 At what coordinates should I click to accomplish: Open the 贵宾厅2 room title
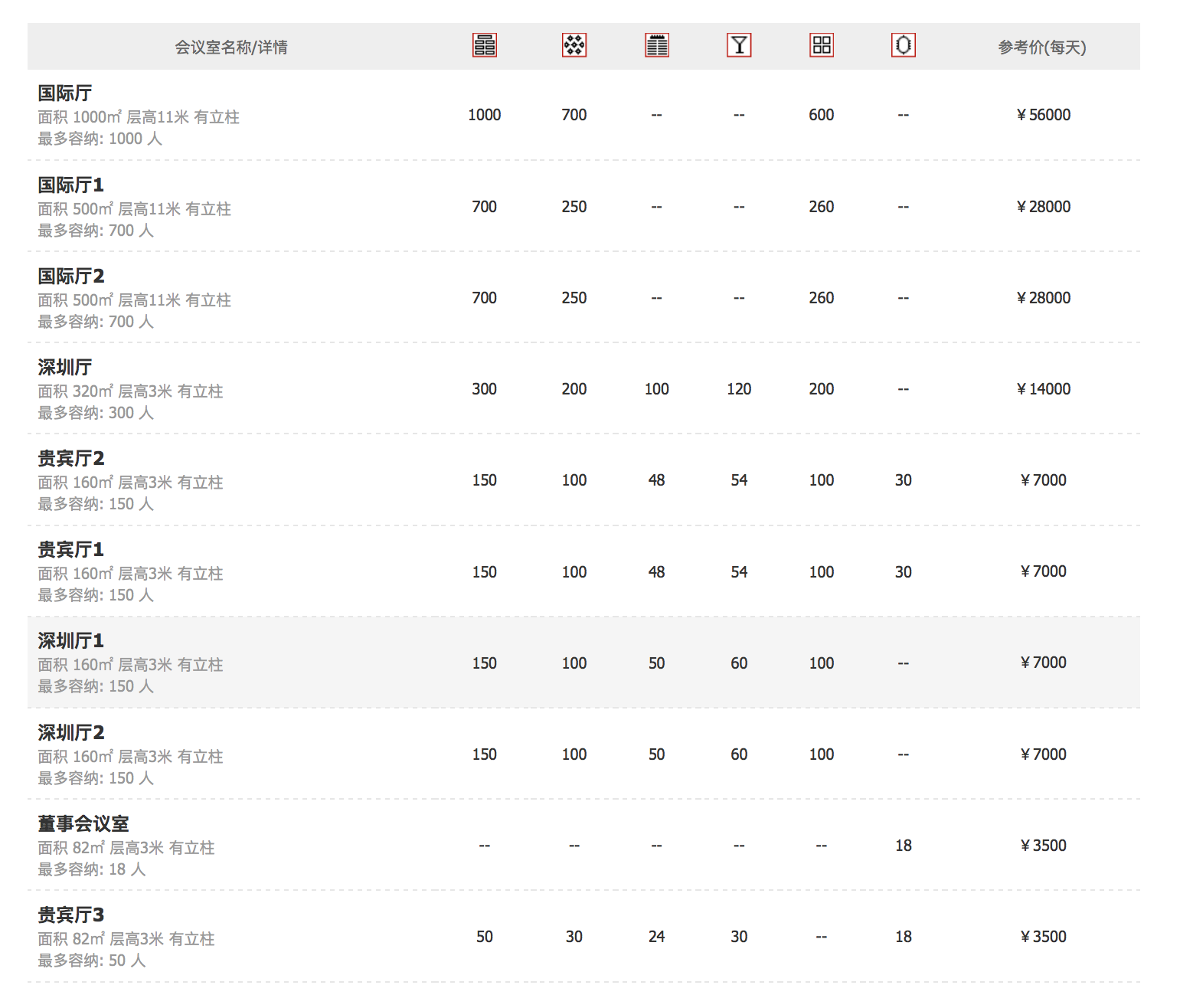point(70,459)
